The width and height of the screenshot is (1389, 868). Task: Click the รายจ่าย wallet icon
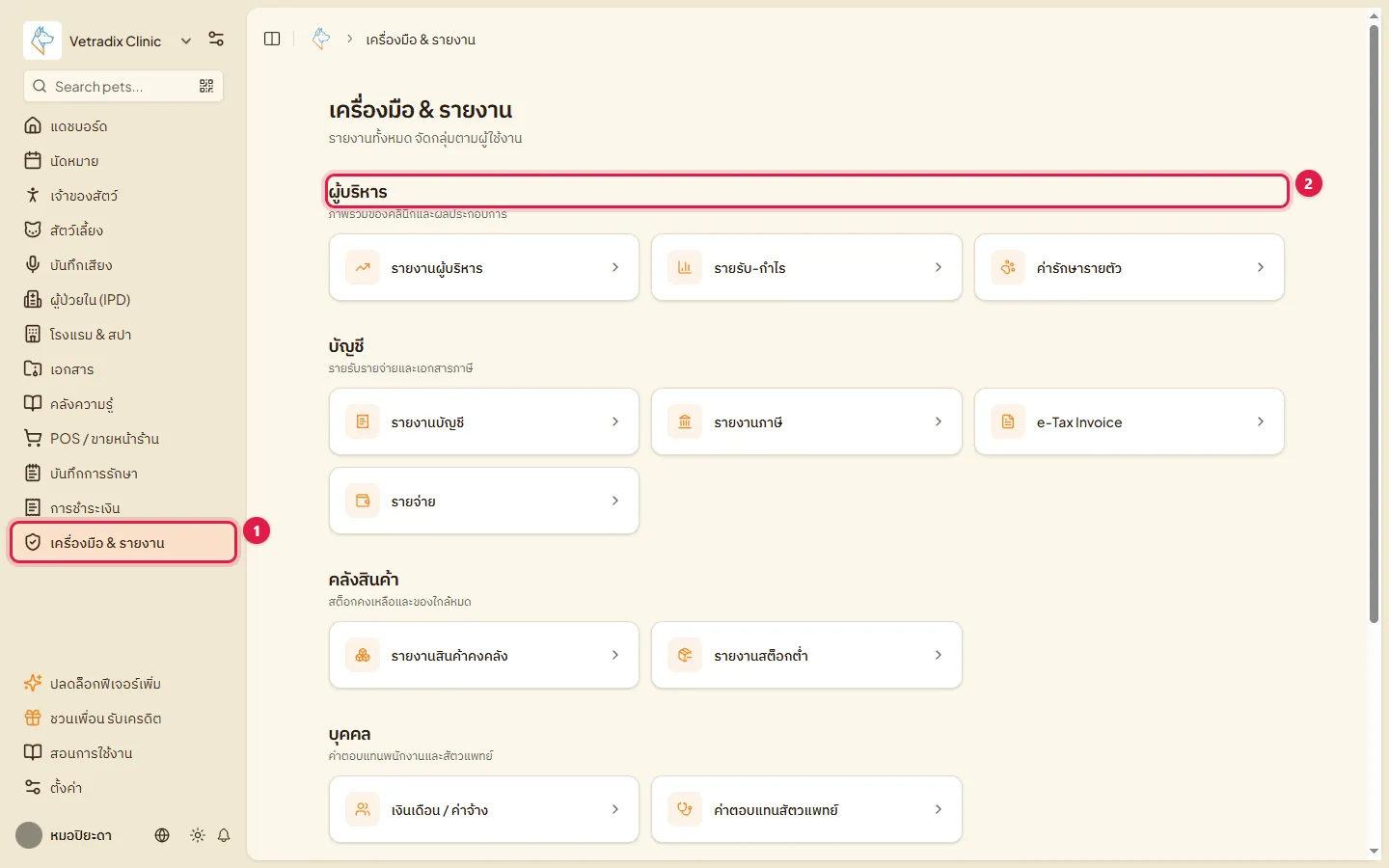click(x=363, y=501)
